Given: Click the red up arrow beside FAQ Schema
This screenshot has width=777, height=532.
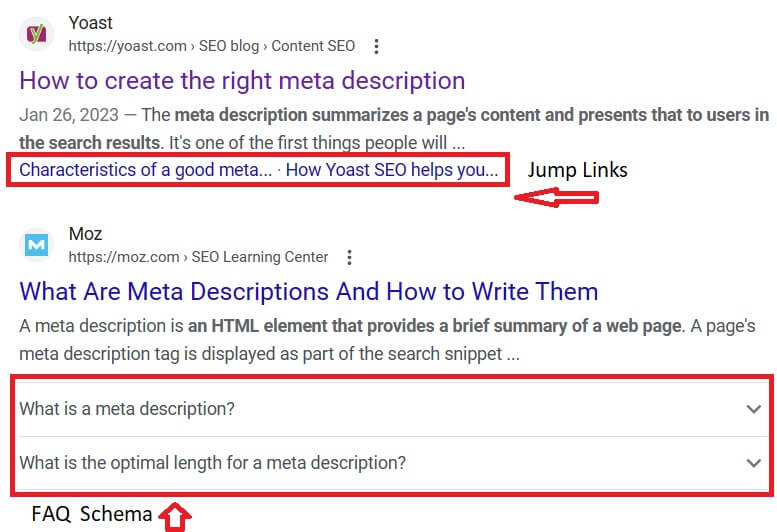Looking at the screenshot, I should 175,516.
